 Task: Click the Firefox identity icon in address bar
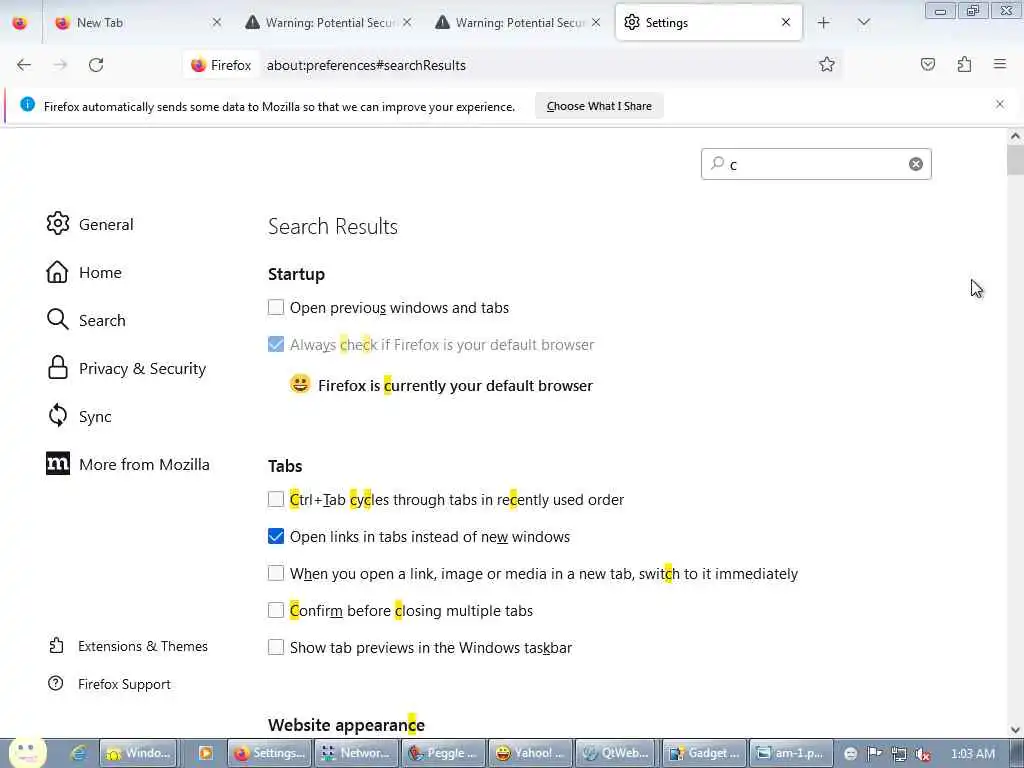point(221,65)
